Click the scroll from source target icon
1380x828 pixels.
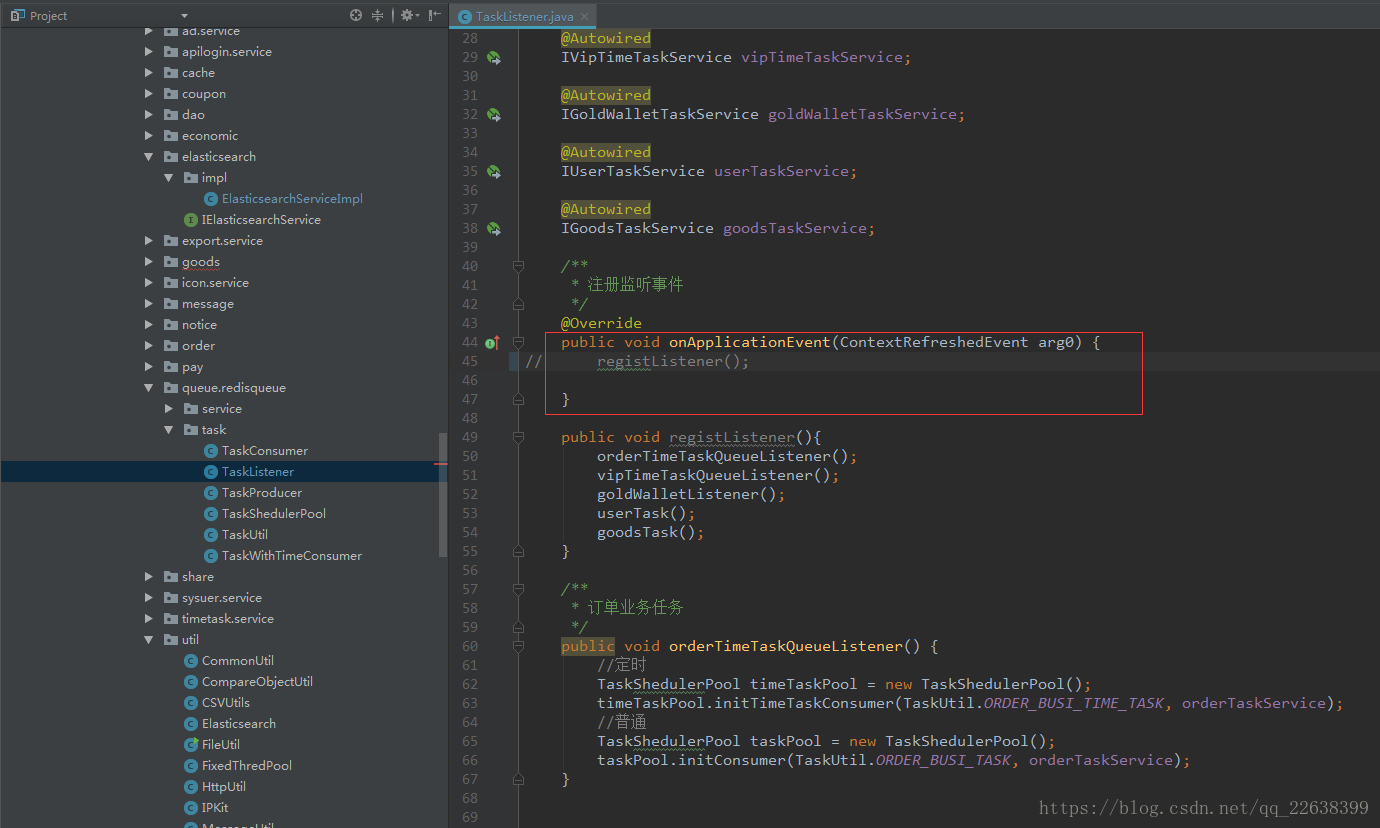(356, 15)
